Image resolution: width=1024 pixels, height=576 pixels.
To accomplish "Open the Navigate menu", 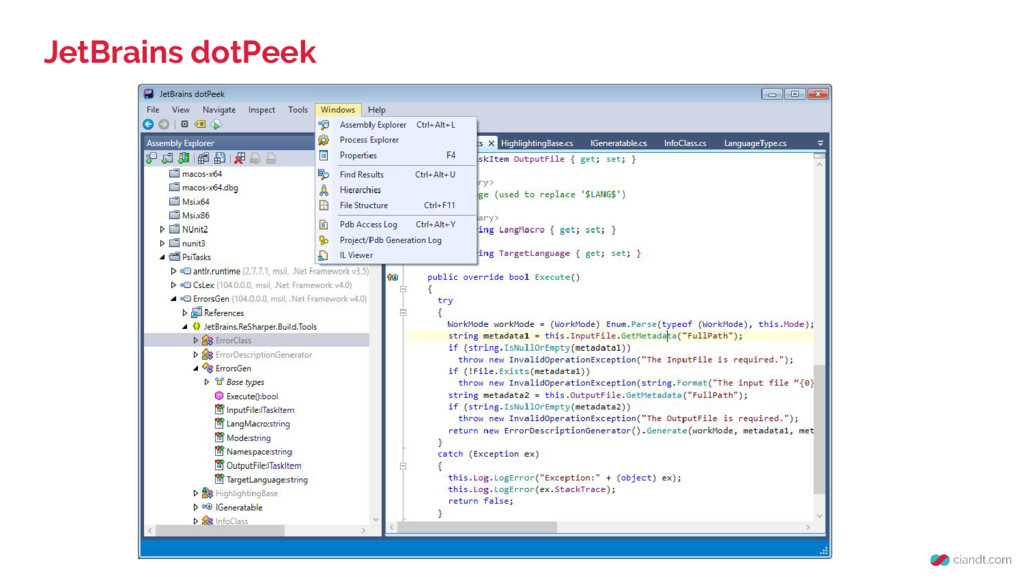I will (219, 110).
